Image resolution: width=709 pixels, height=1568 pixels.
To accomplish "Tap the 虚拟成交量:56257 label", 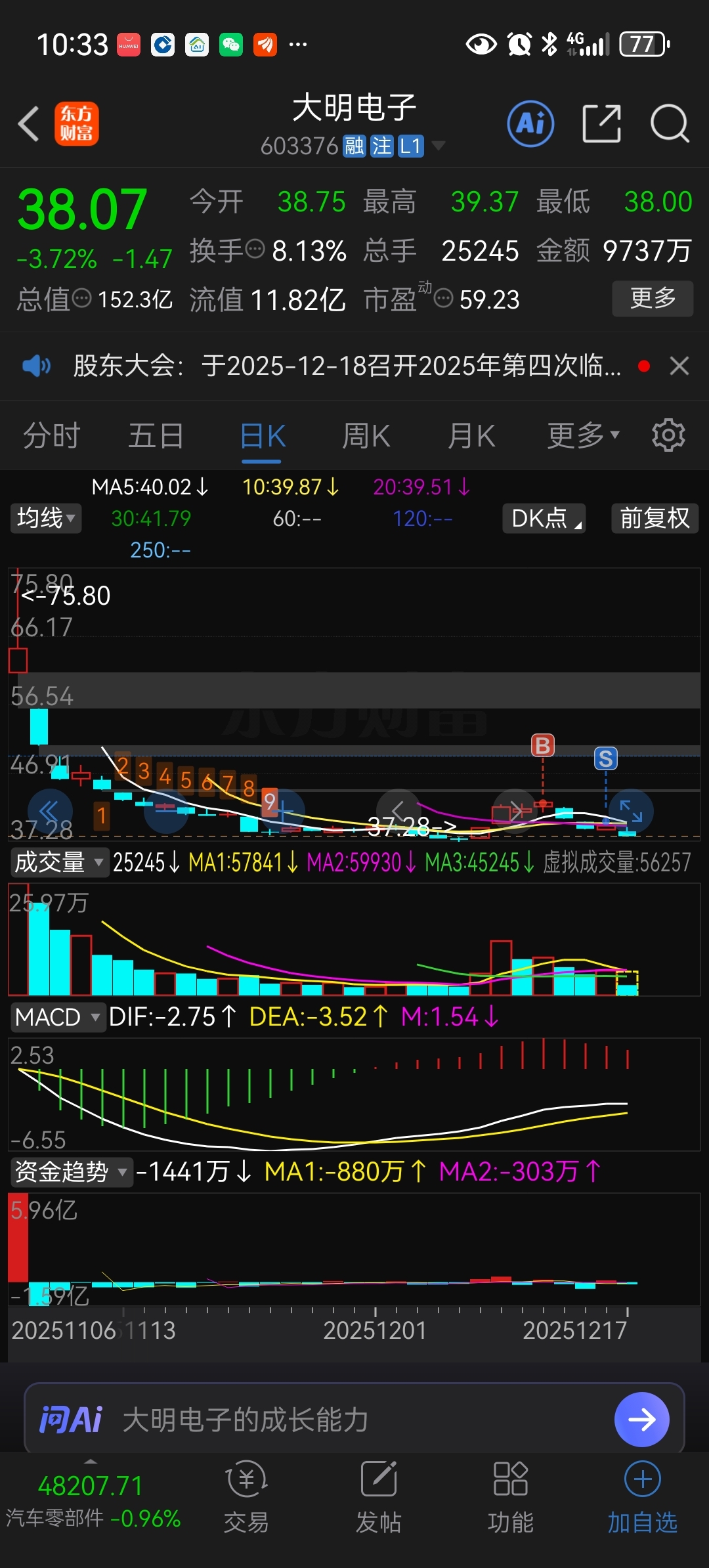I will coord(616,861).
